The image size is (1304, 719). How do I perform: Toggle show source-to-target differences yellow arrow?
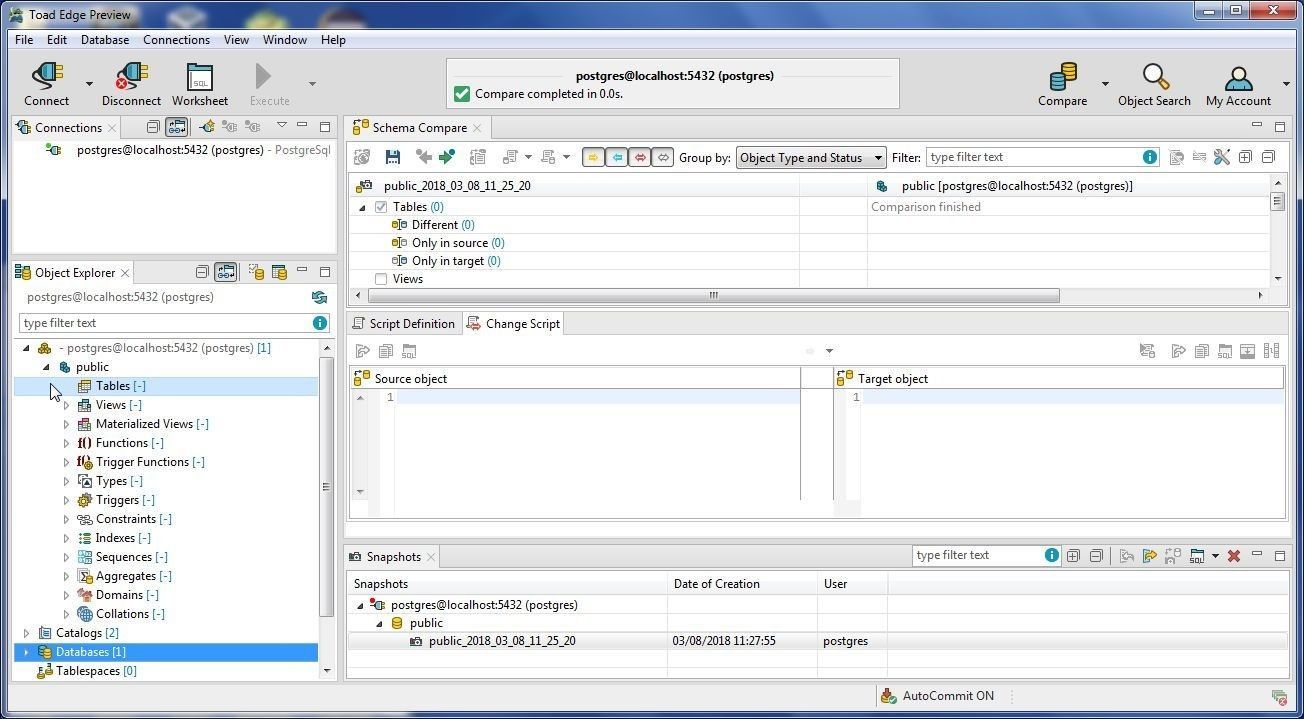click(x=593, y=157)
